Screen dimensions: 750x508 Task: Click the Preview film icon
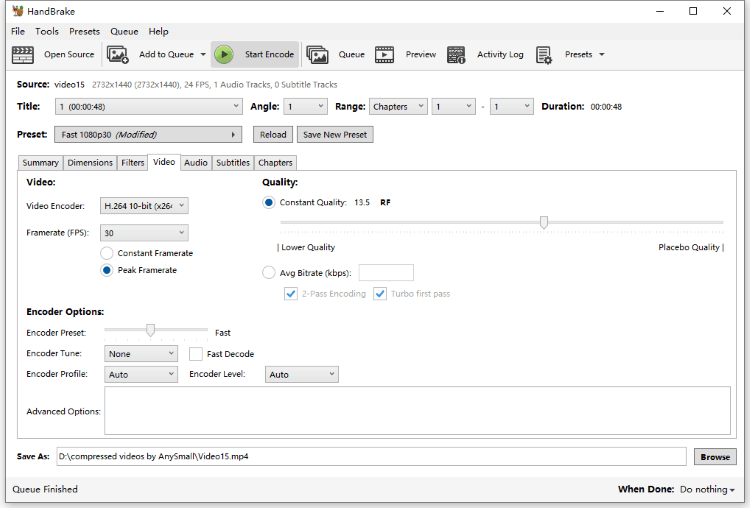coord(385,55)
